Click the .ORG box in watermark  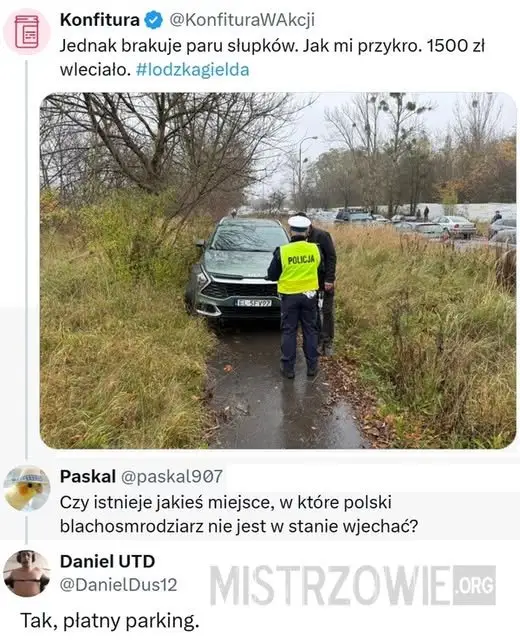[x=474, y=585]
